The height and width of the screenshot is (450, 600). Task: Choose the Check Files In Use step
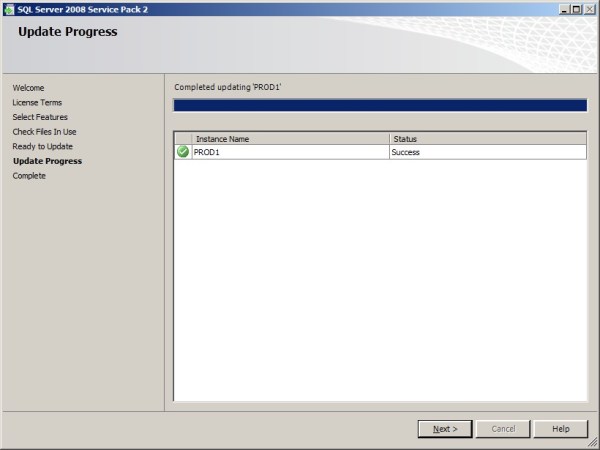(x=44, y=132)
